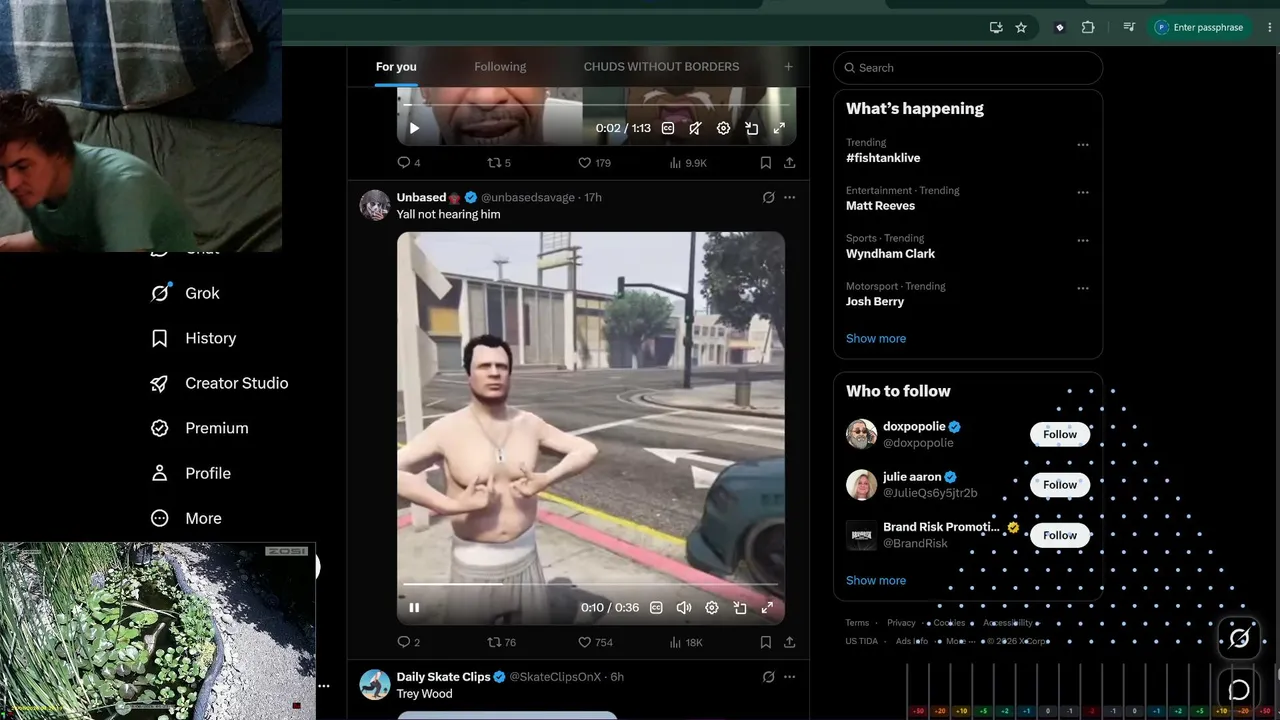Image resolution: width=1280 pixels, height=720 pixels.
Task: Open Profile from the sidebar
Action: coord(190,473)
